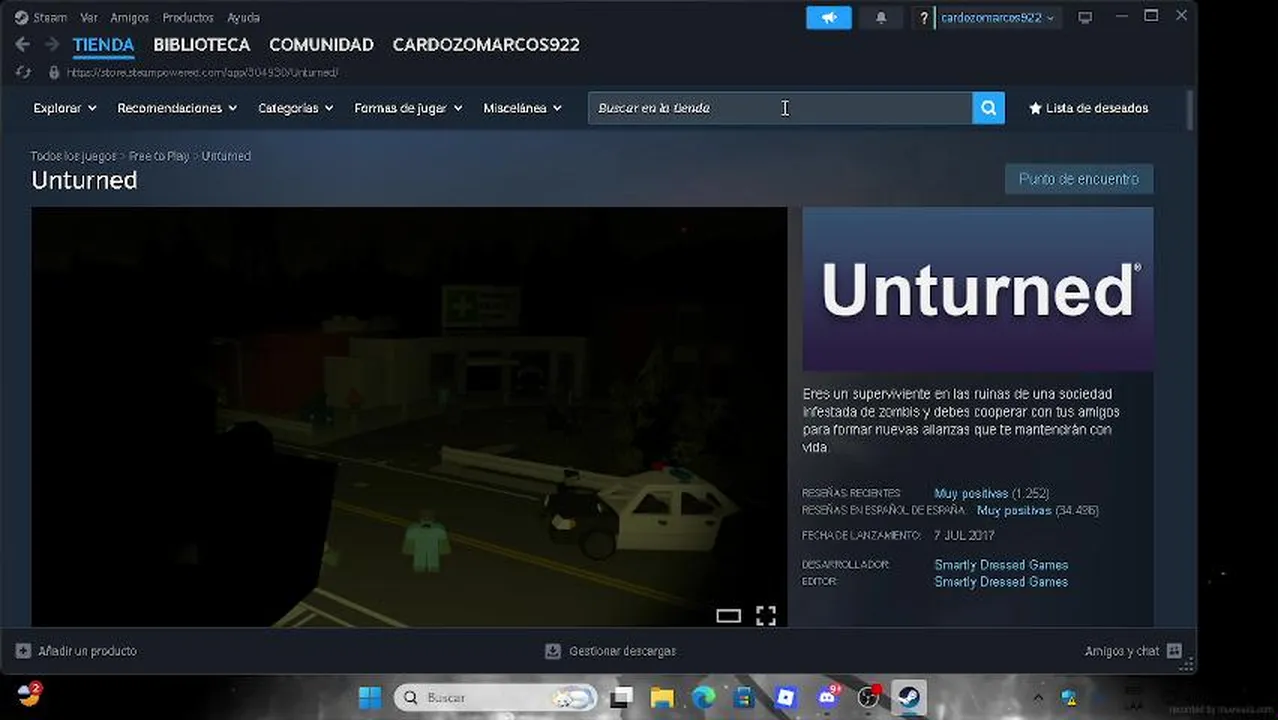This screenshot has width=1278, height=720.
Task: Open Lista de deseados
Action: pos(1088,108)
